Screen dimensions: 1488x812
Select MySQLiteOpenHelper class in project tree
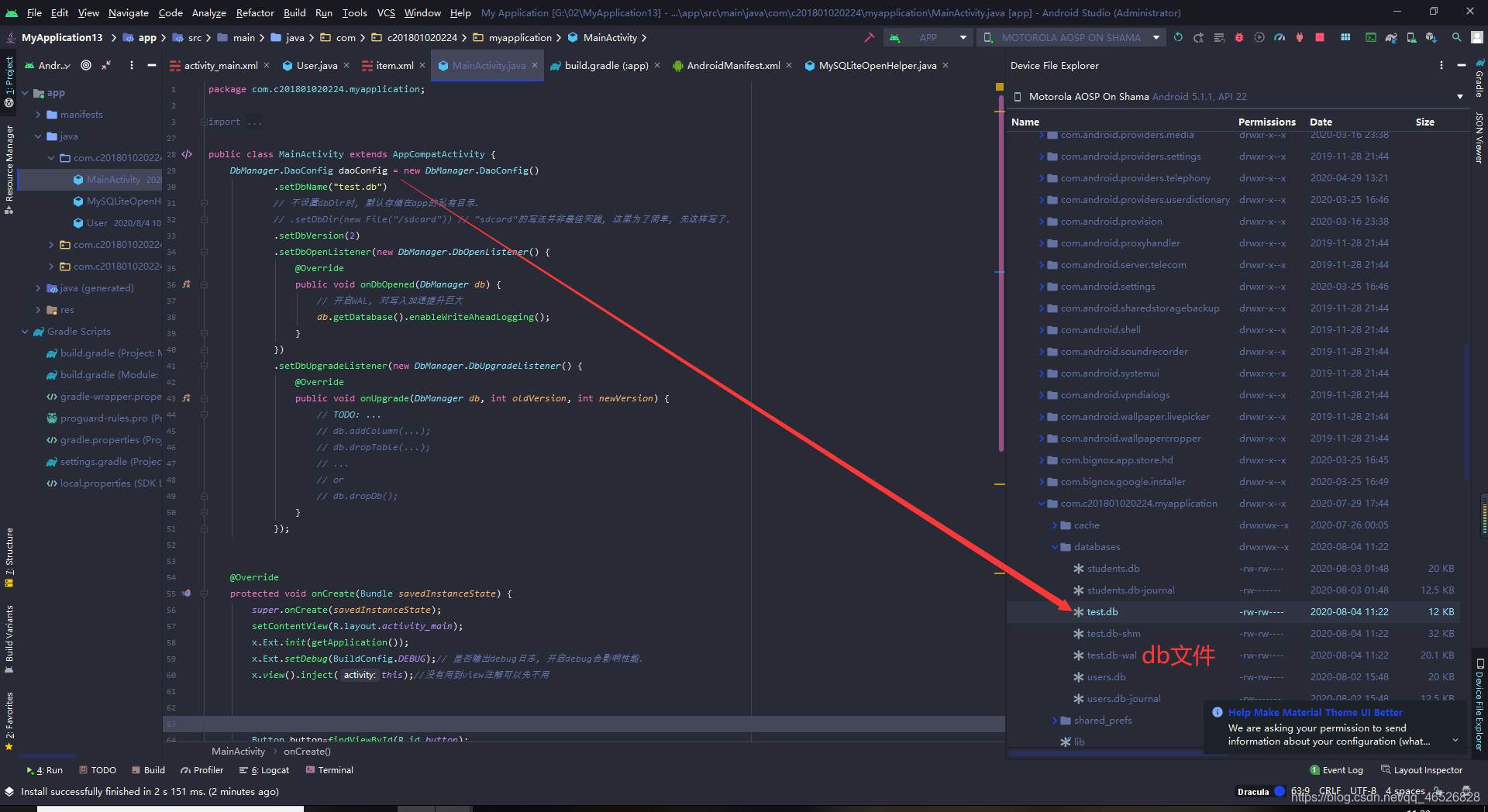pyautogui.click(x=123, y=201)
